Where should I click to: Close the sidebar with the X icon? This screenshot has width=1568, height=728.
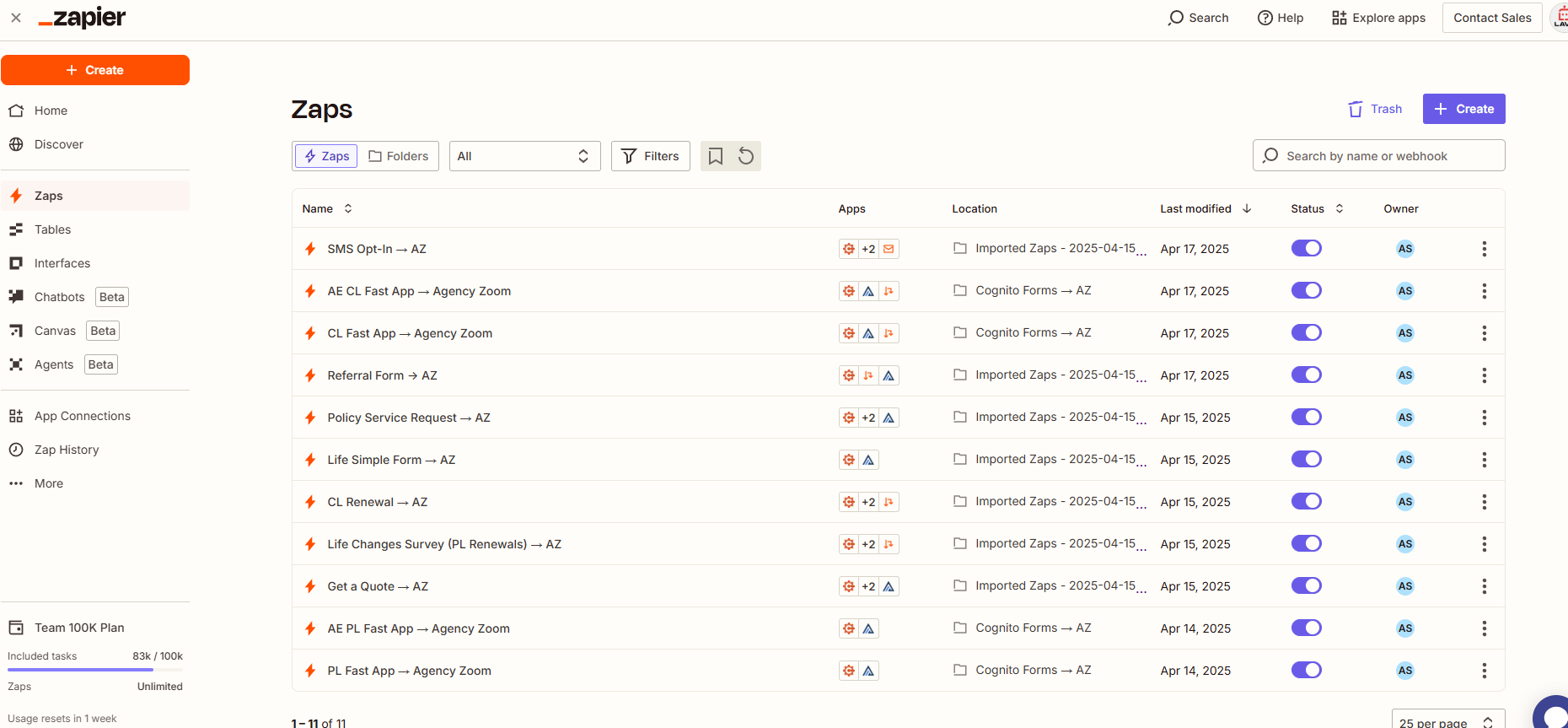16,18
